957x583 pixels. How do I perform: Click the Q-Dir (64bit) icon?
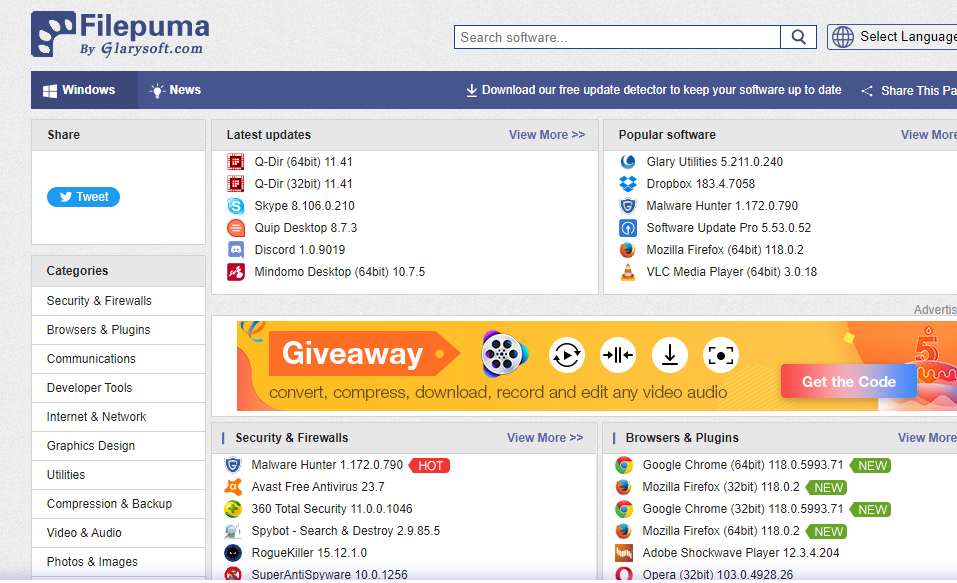coord(236,162)
